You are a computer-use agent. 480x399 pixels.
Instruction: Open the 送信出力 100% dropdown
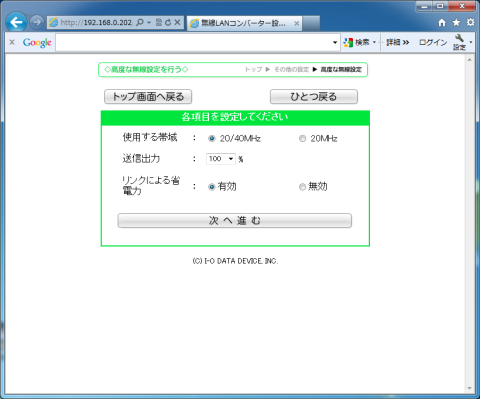tap(221, 159)
